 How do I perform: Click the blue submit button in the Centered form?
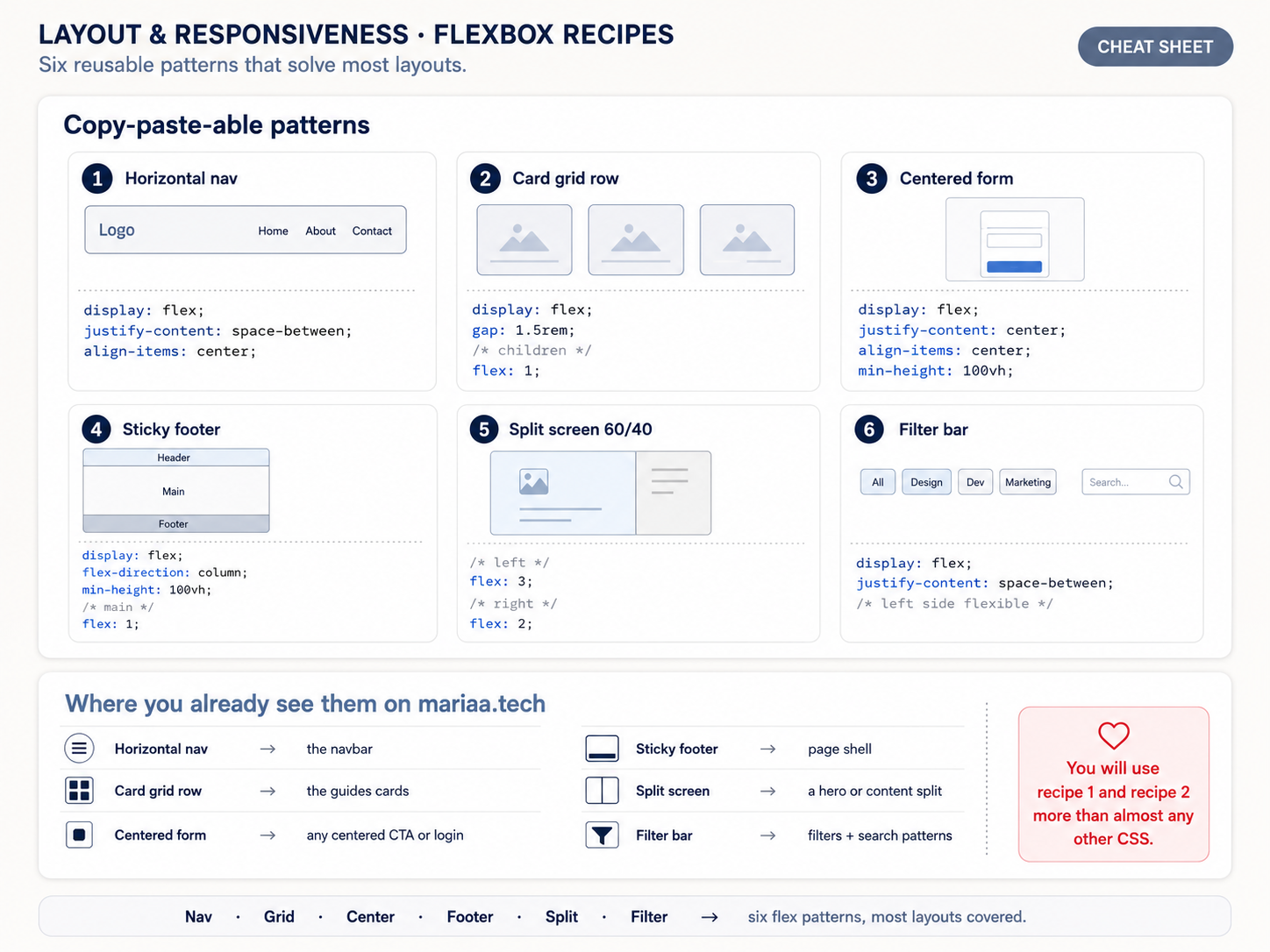(x=1014, y=266)
